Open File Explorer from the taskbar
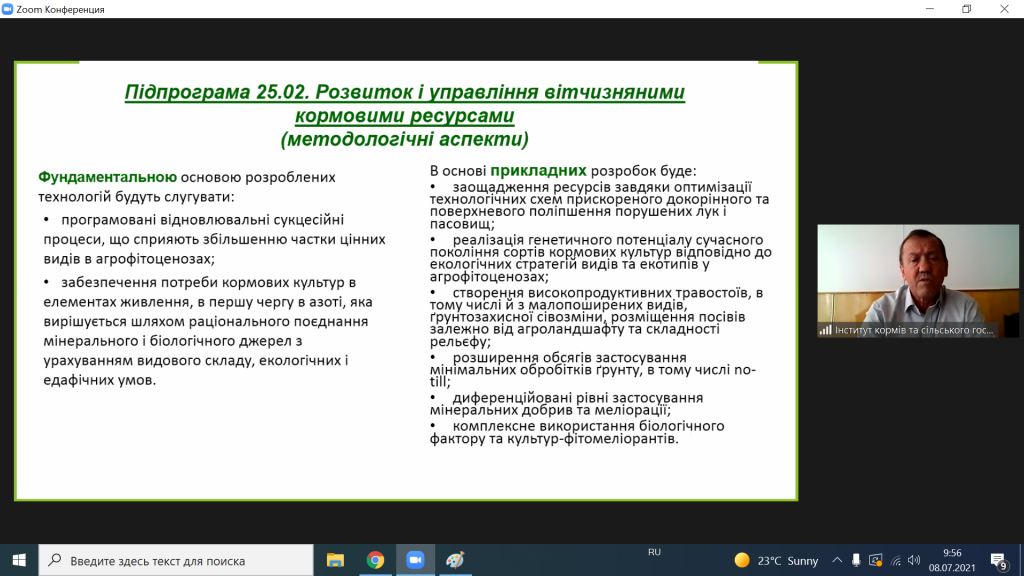 point(337,560)
